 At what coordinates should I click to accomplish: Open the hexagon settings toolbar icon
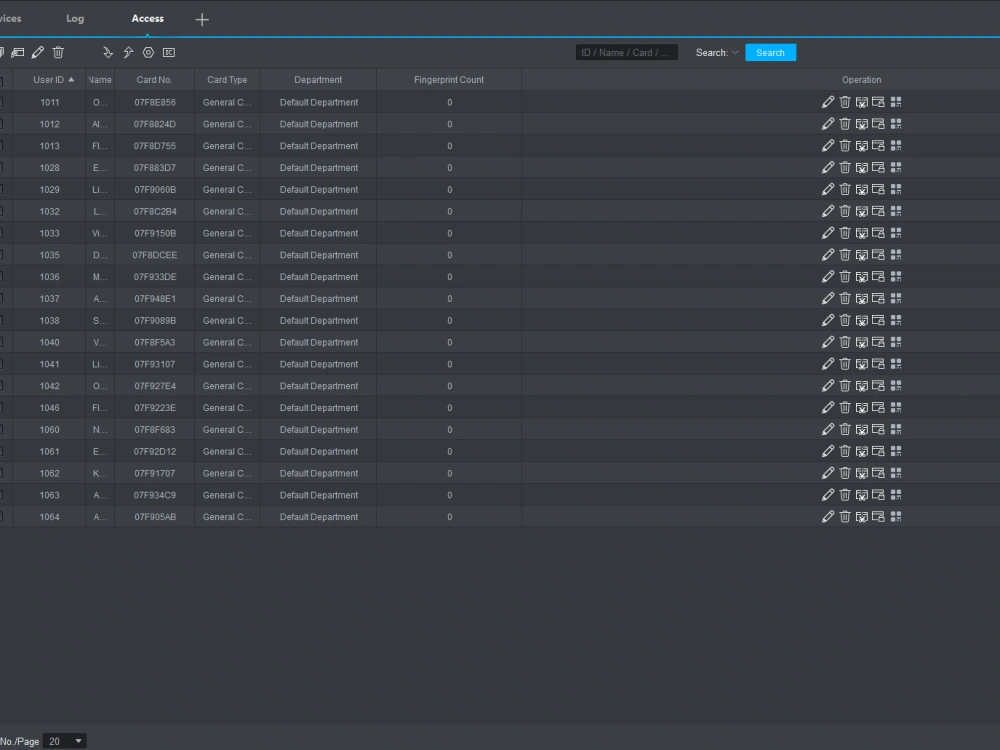[x=149, y=52]
